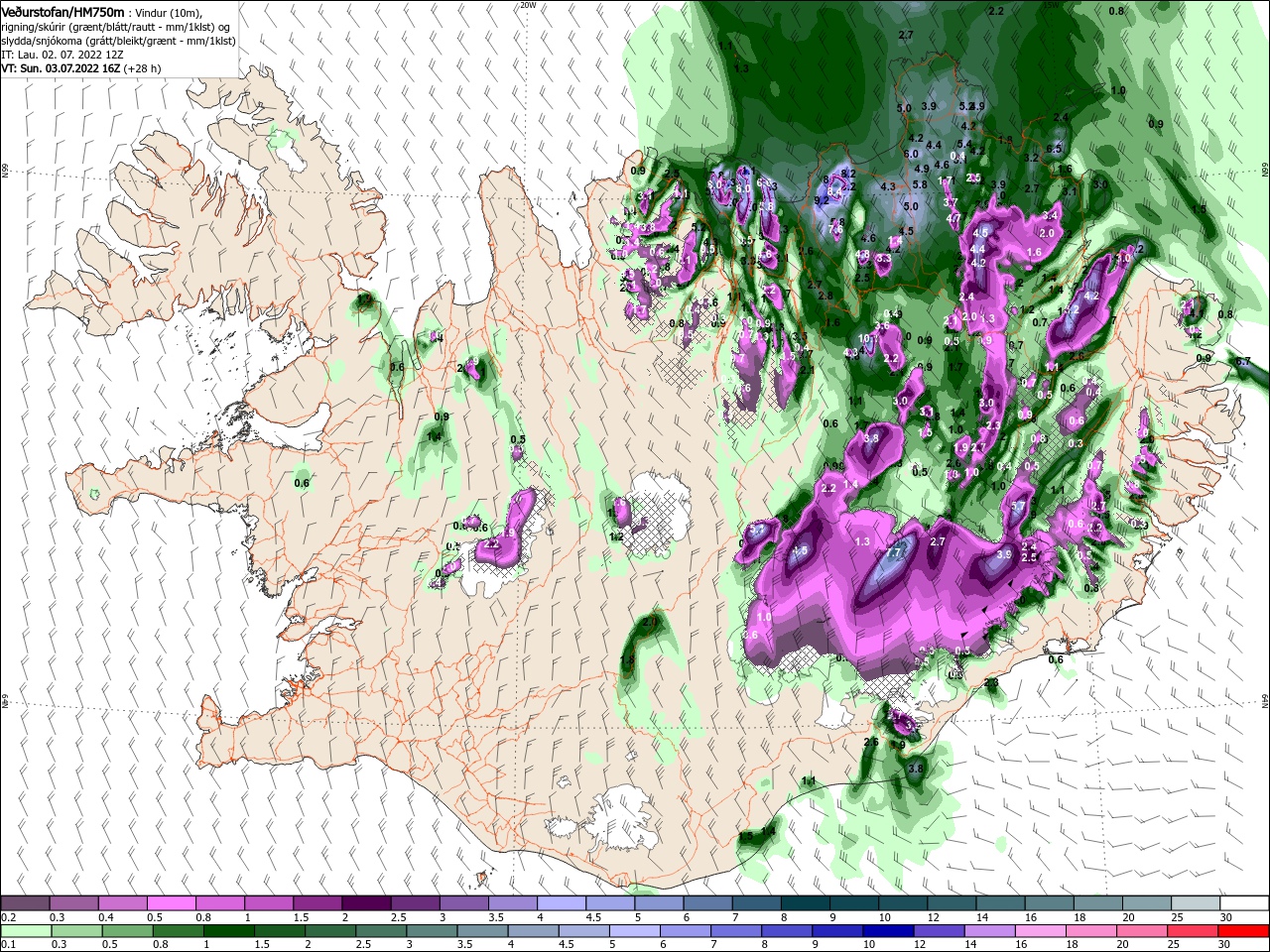This screenshot has height=952, width=1270.
Task: Click the periwinkle 4 swatch in the snow scale
Action: (560, 903)
